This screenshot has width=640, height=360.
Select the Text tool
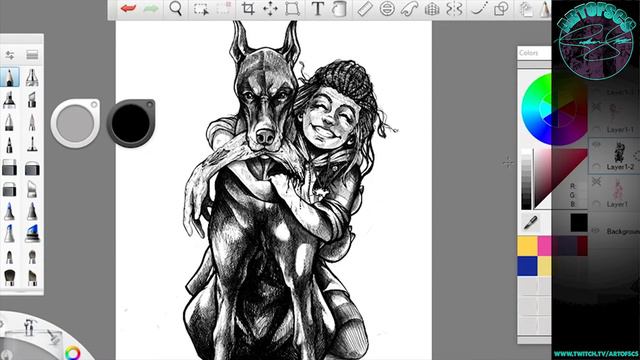[x=317, y=9]
